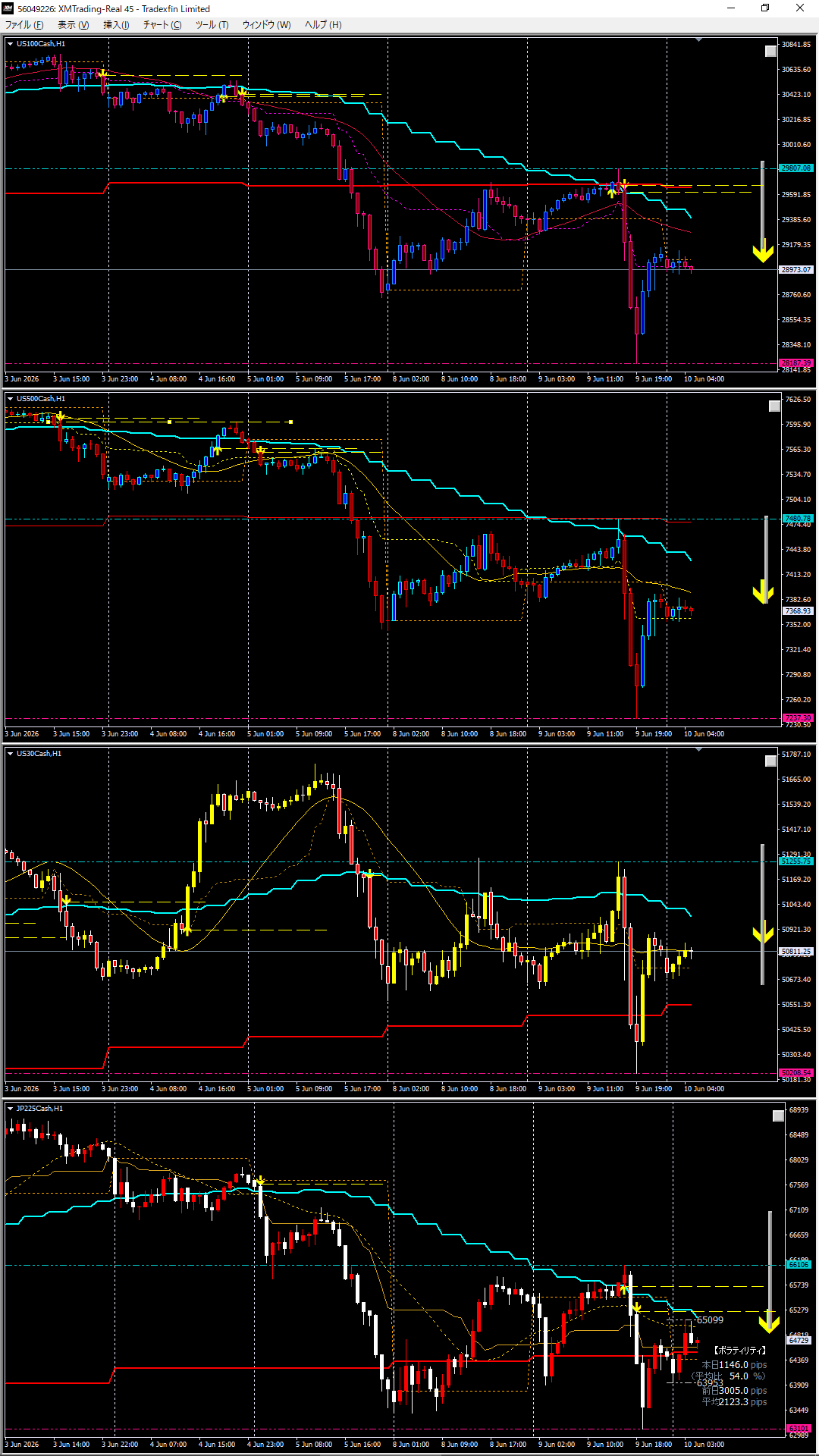Viewport: 819px width, 1456px height.
Task: Open the ヘルプ (H) menu
Action: pyautogui.click(x=323, y=25)
